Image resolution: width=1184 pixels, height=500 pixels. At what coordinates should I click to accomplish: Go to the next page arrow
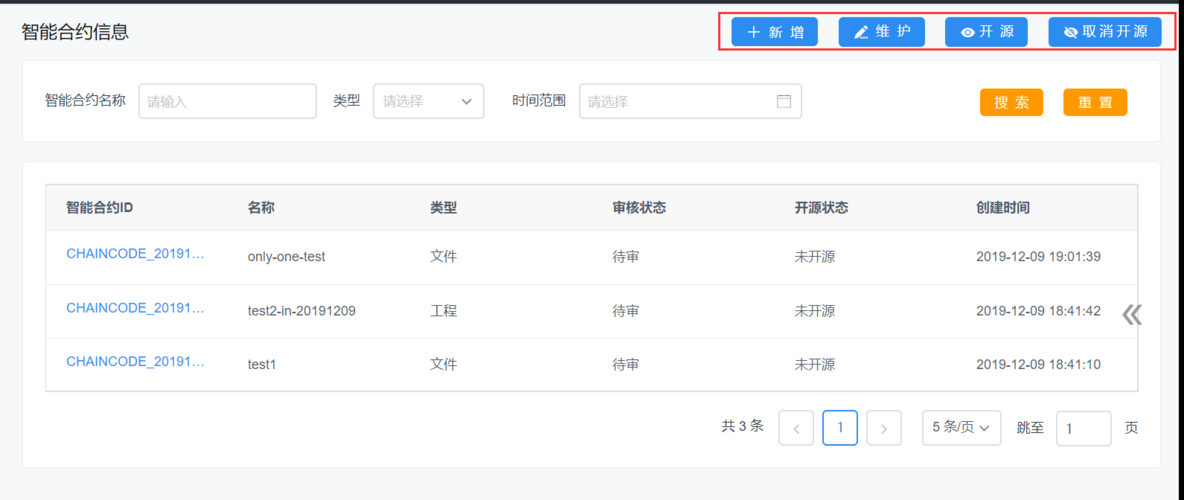click(884, 428)
